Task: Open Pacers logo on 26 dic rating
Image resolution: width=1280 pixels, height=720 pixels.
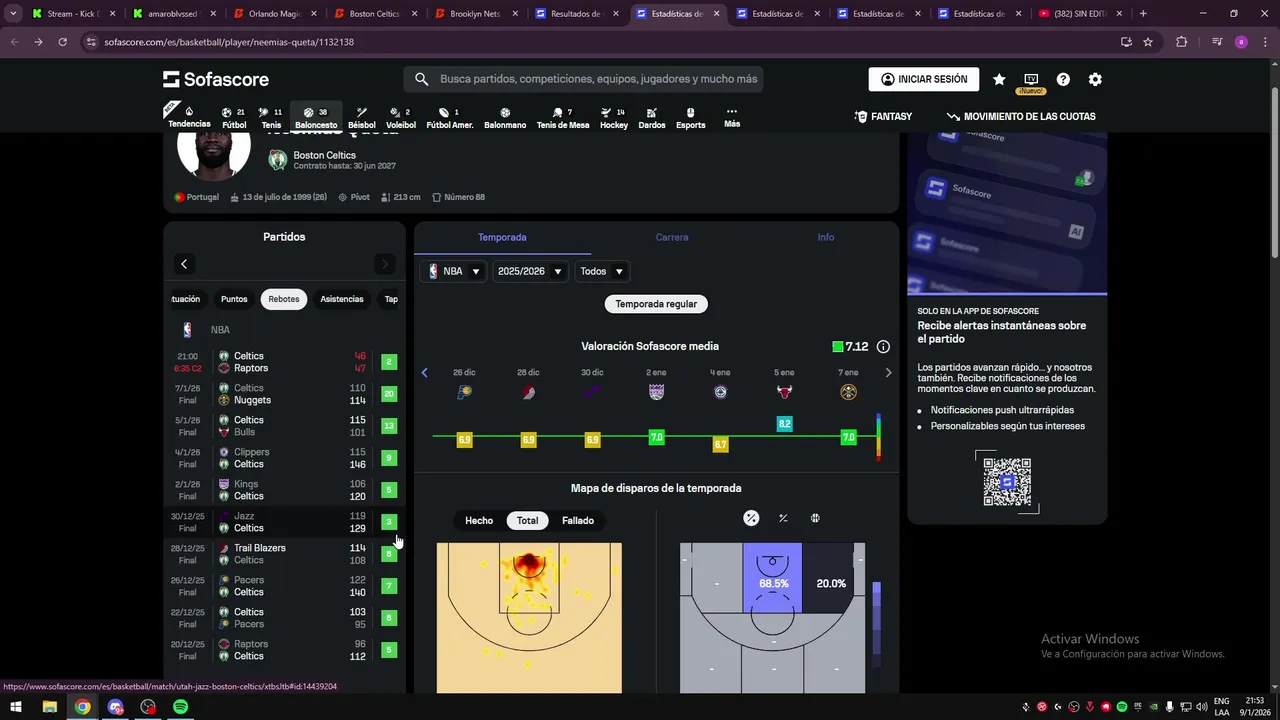Action: [464, 392]
